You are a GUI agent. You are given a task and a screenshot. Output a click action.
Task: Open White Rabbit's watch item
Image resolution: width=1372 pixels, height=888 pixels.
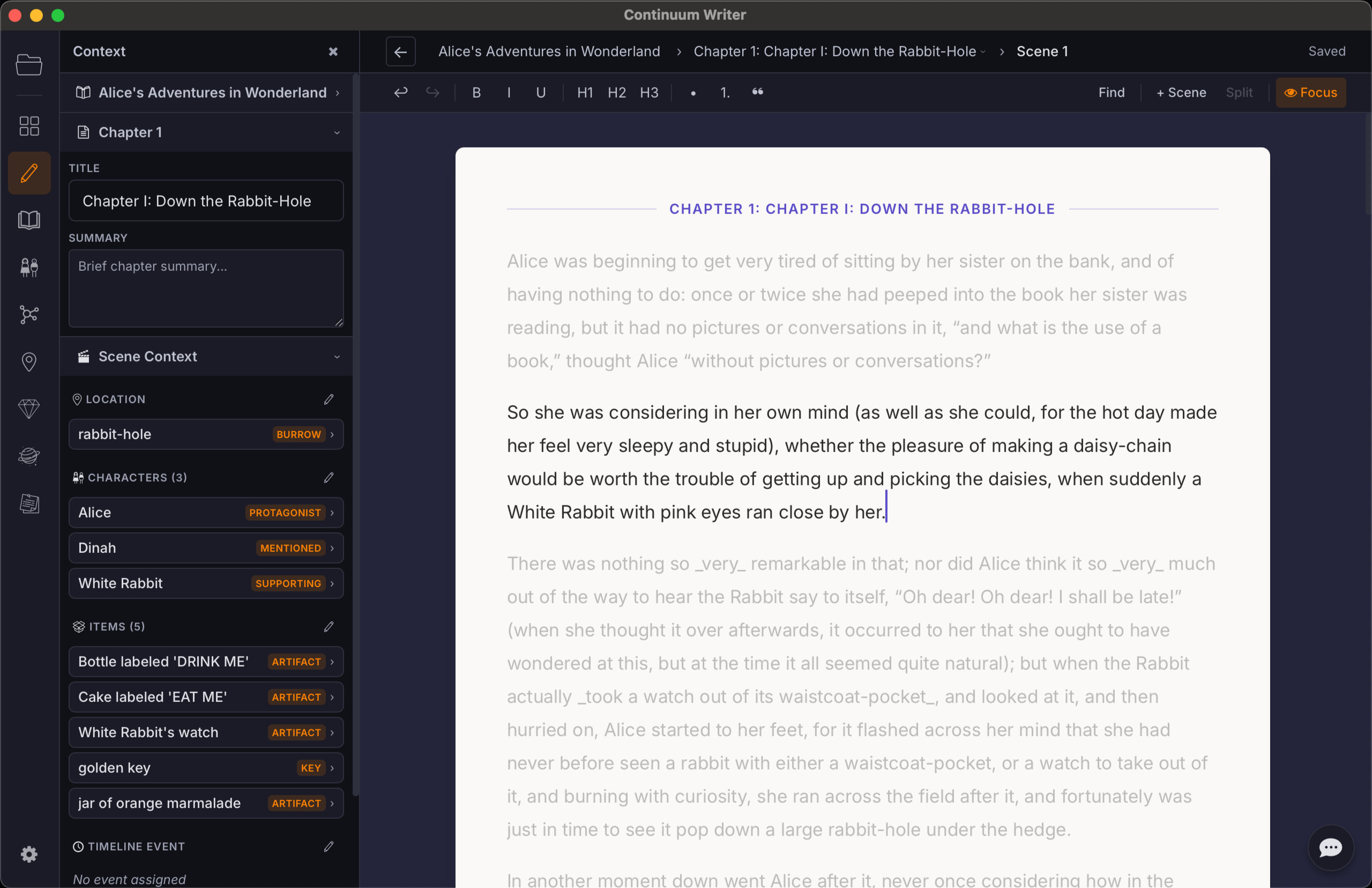206,732
